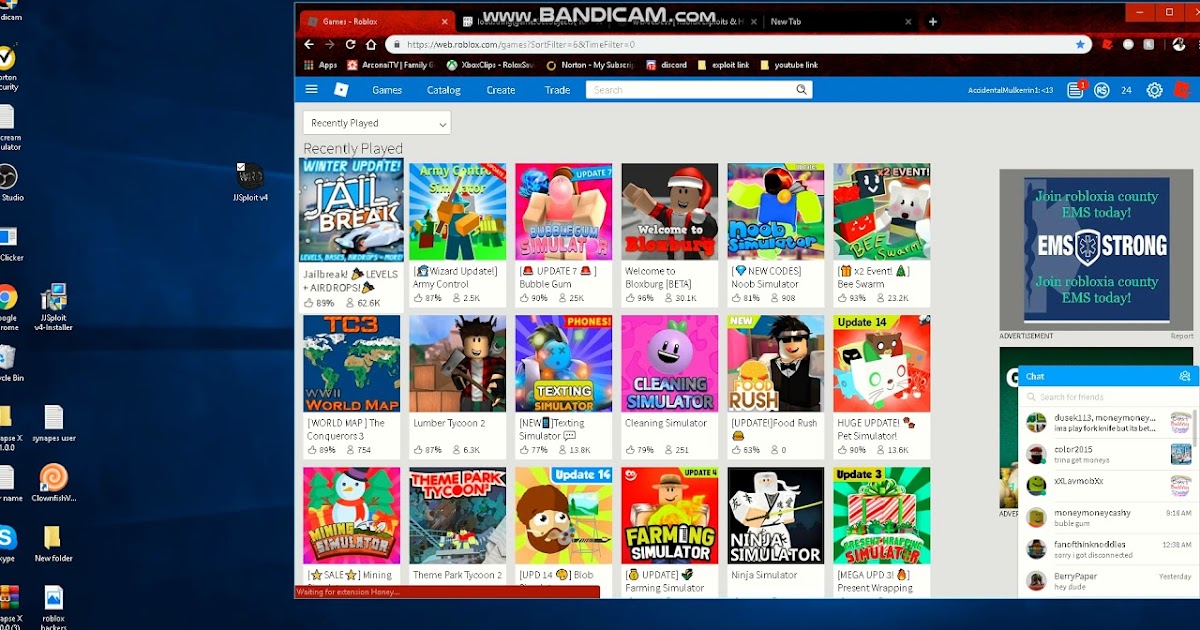Open chat with BerryPaper
The width and height of the screenshot is (1200, 630).
(x=1108, y=581)
